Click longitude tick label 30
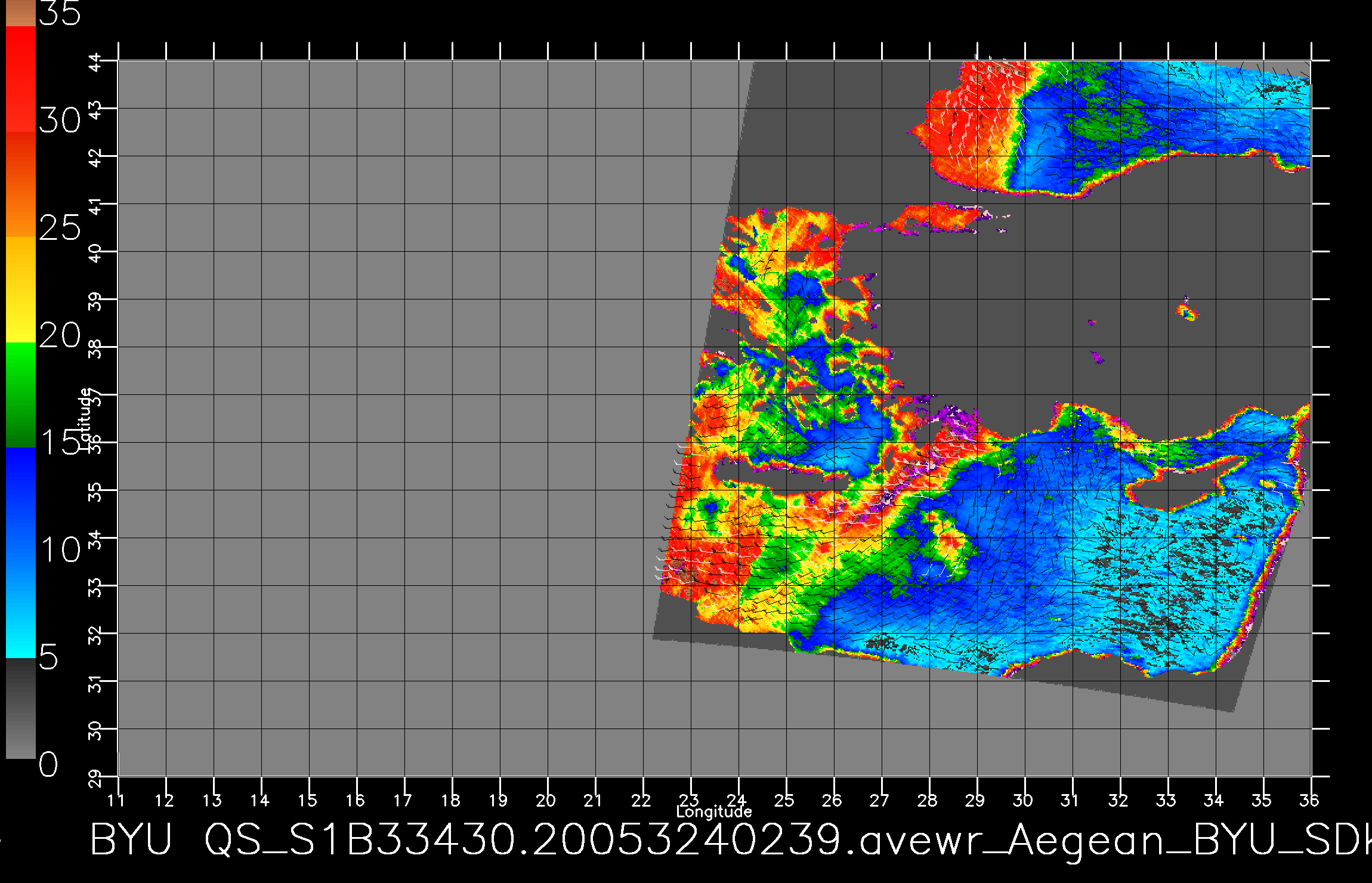 1023,800
